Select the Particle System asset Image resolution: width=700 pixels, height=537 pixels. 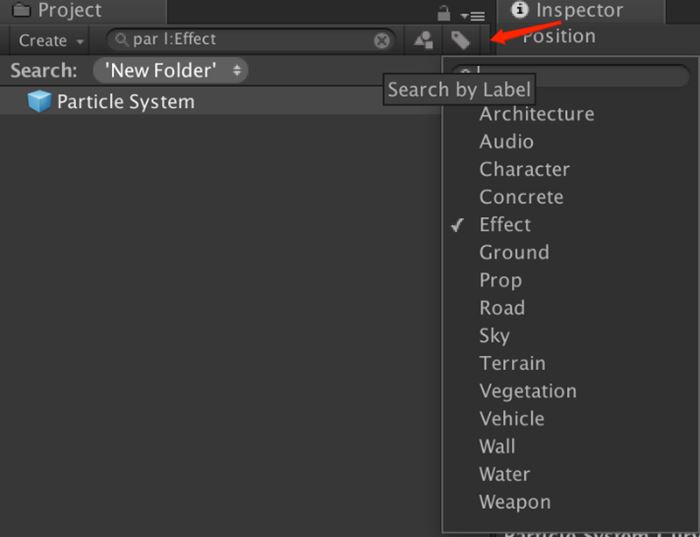[x=125, y=102]
